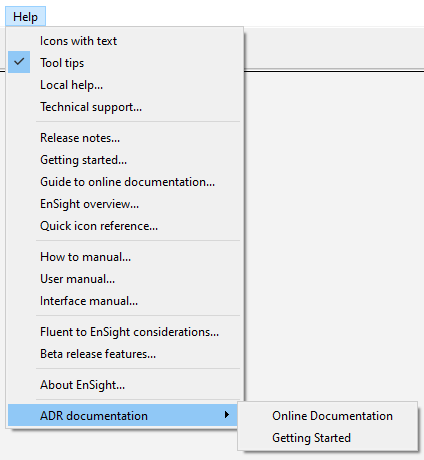Expand the ADR documentation submenu
Viewport: 424px width, 460px height.
pos(124,415)
